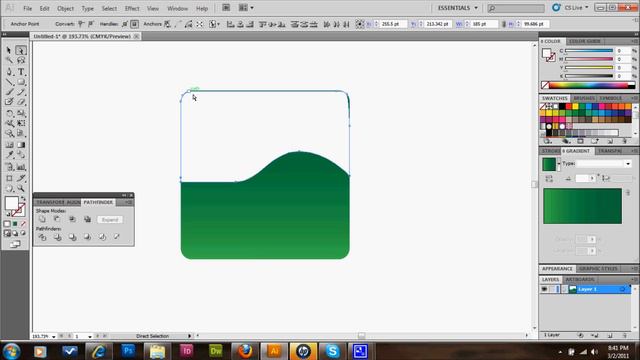Screen dimensions: 640x360
Task: Open the File menu
Action: pyautogui.click(x=27, y=8)
